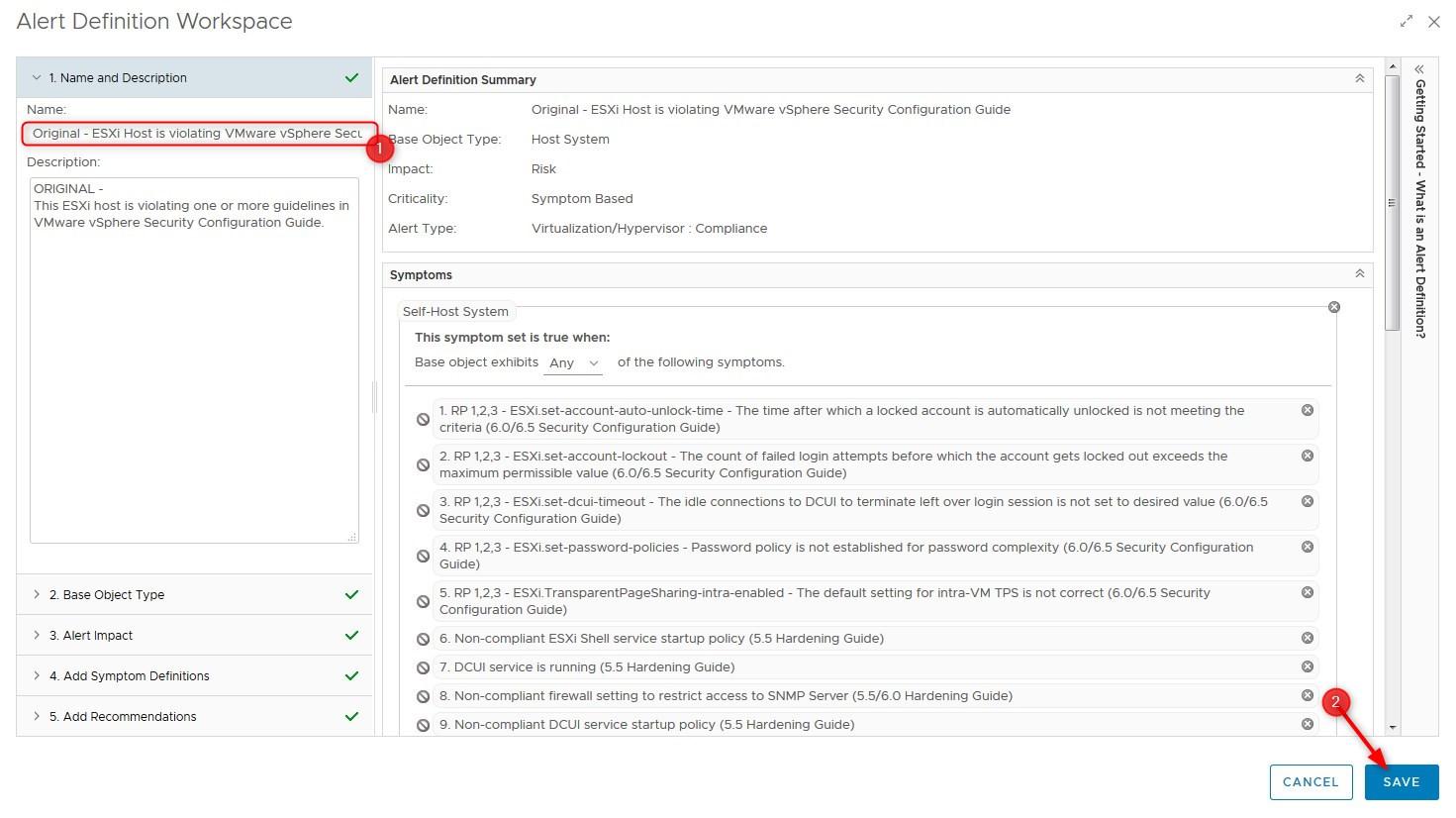
Task: Click Getting Started vertical panel title
Action: (1419, 209)
